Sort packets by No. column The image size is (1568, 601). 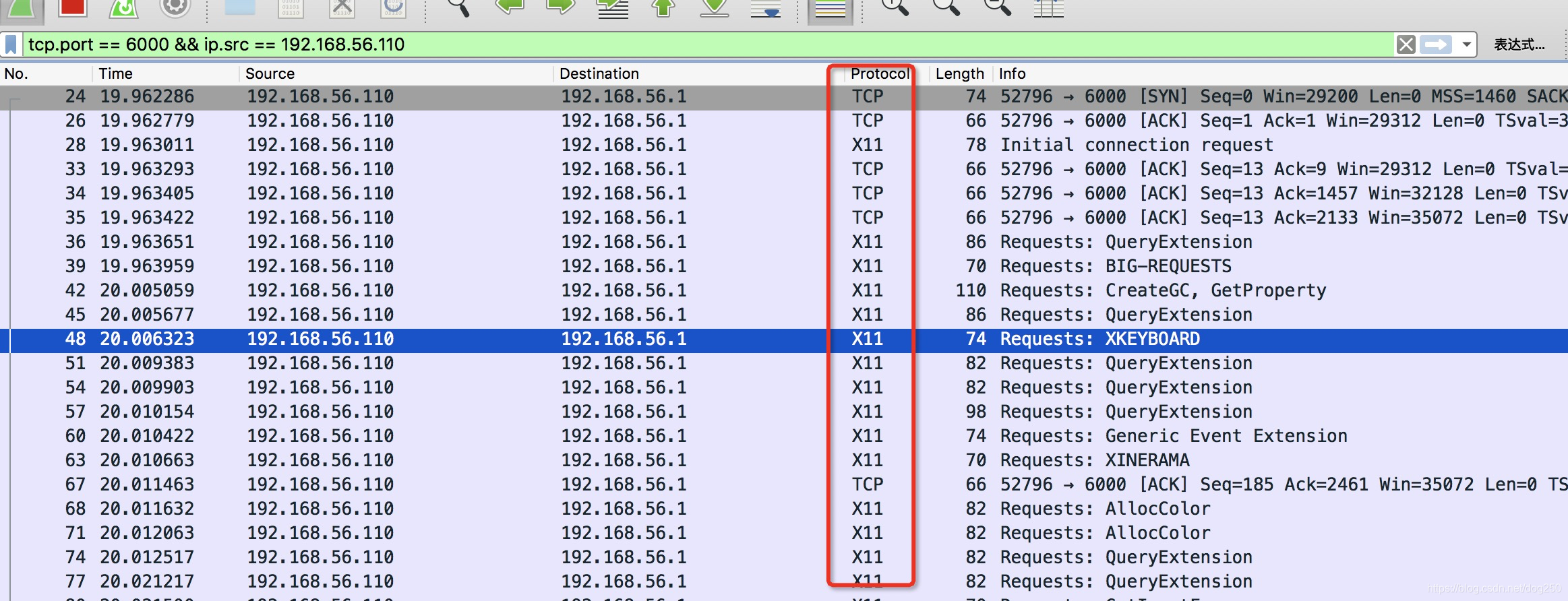[x=46, y=73]
